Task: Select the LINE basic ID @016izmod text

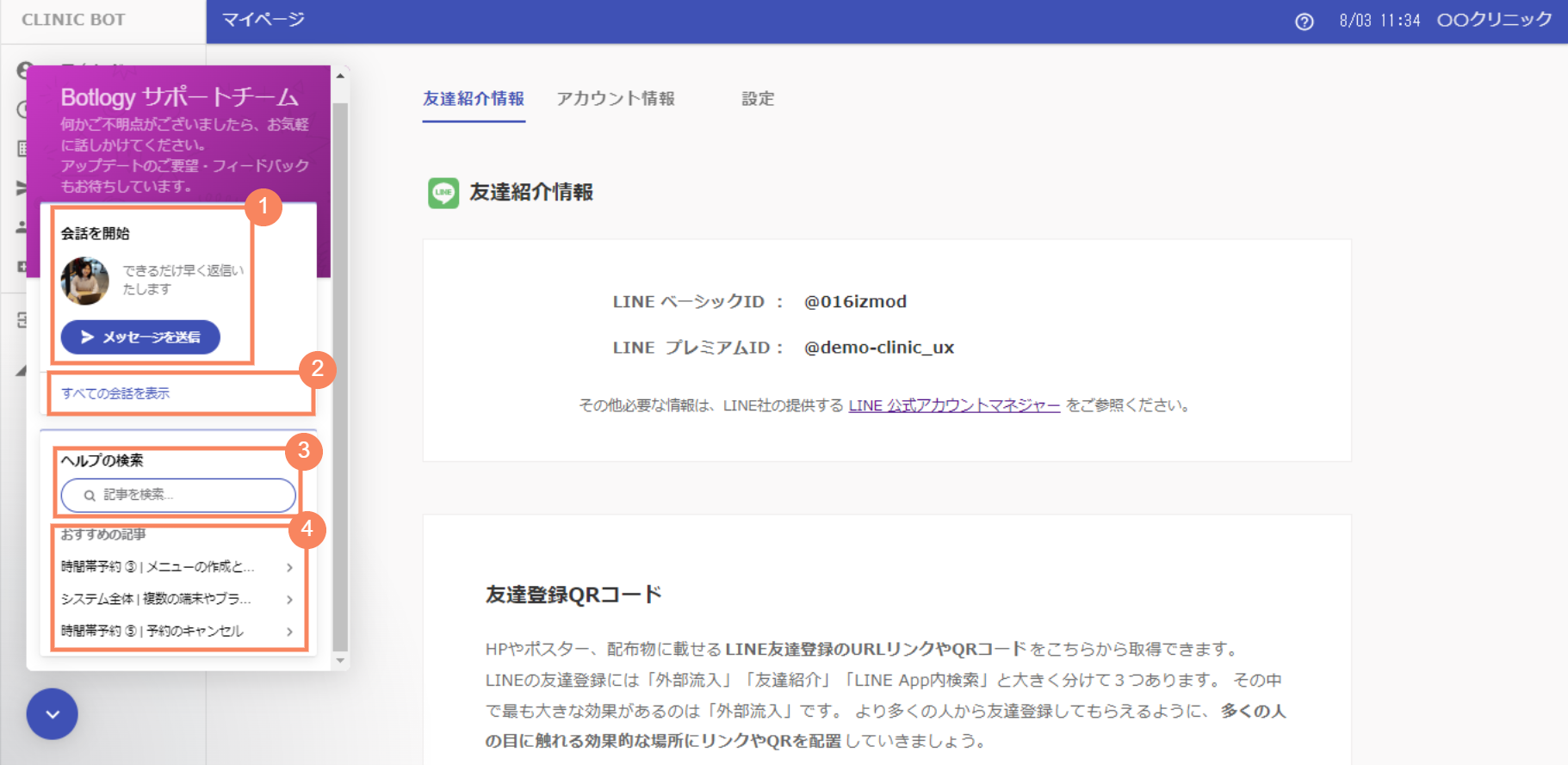Action: (855, 302)
